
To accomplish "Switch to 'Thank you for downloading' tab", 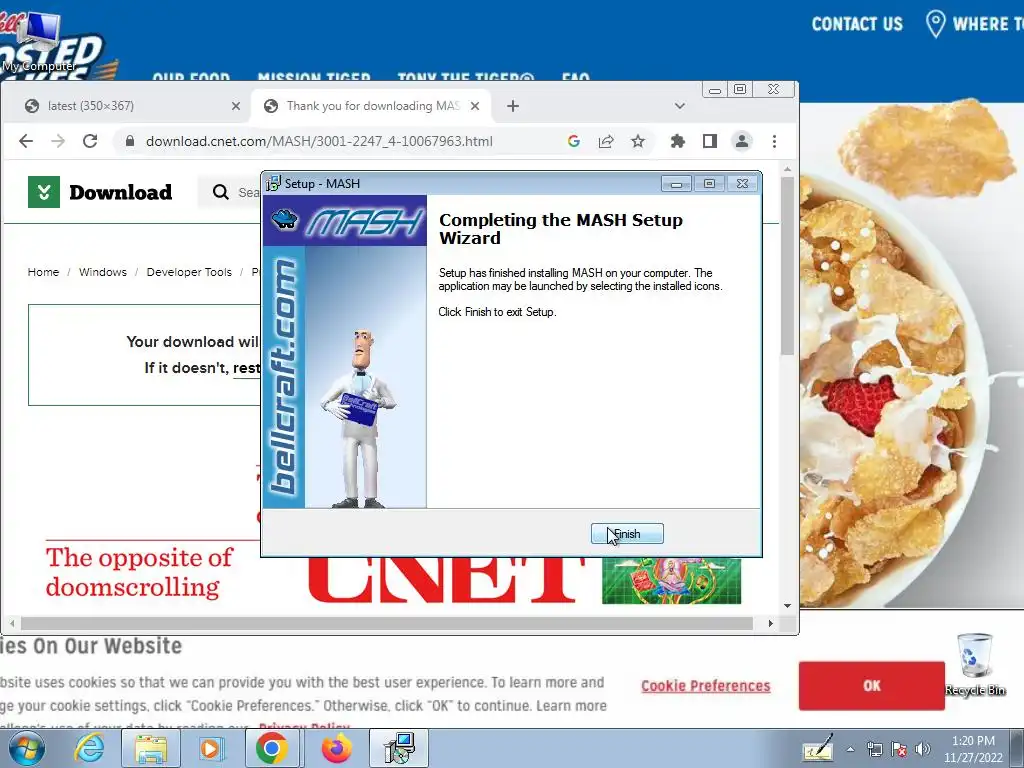I will click(372, 106).
